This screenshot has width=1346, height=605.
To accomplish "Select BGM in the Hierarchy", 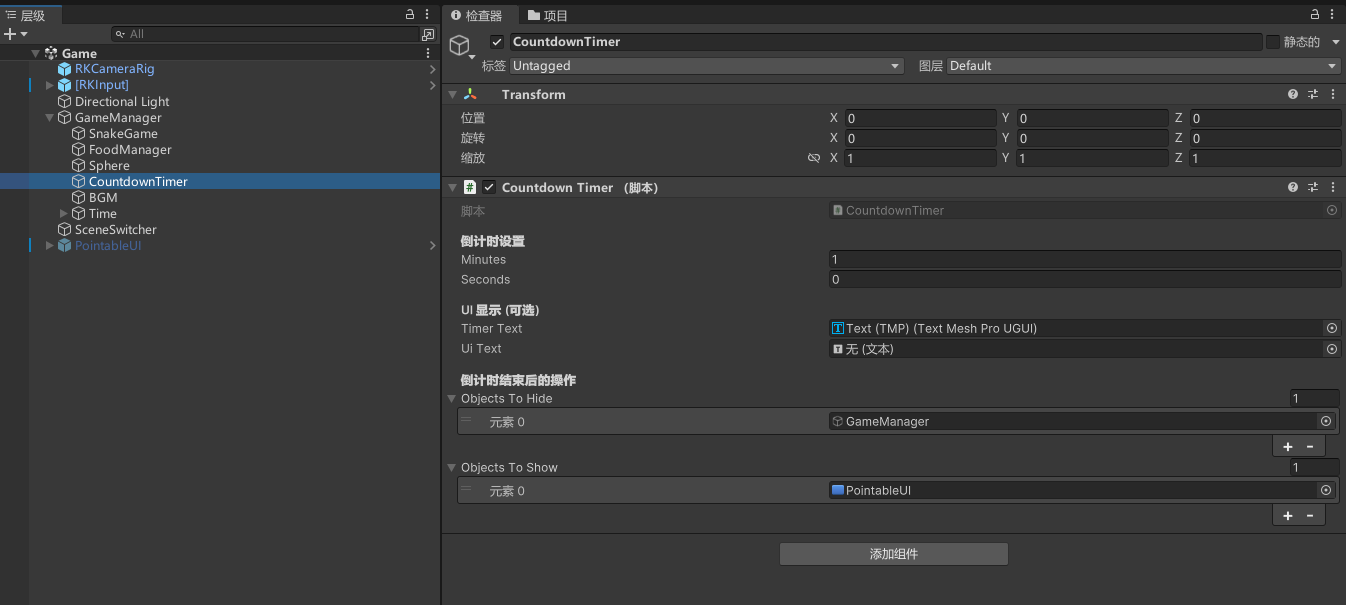I will pos(103,197).
